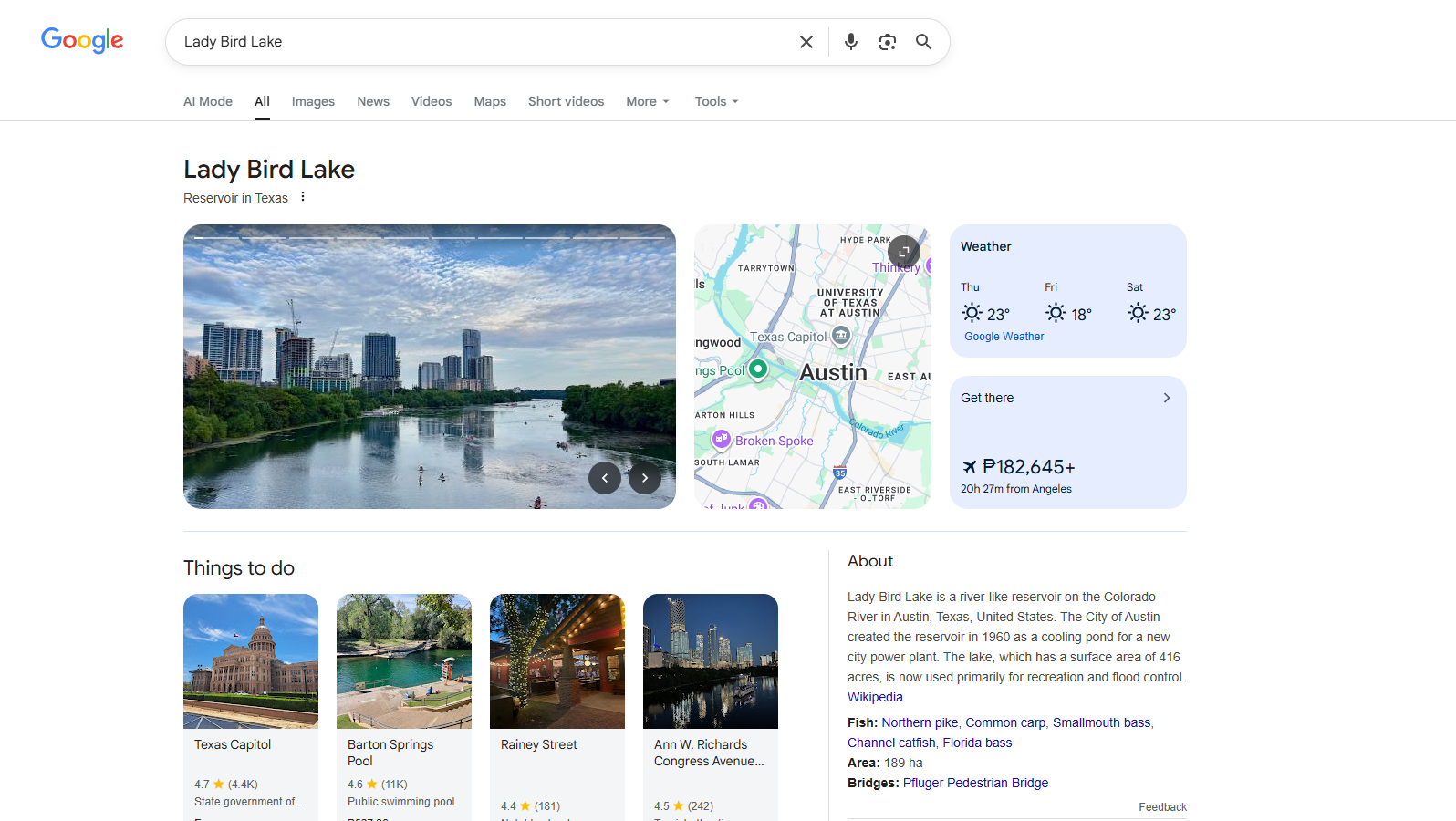Open the three-dot menu beside Reservoir in Texas
Image resolution: width=1456 pixels, height=821 pixels.
303,197
